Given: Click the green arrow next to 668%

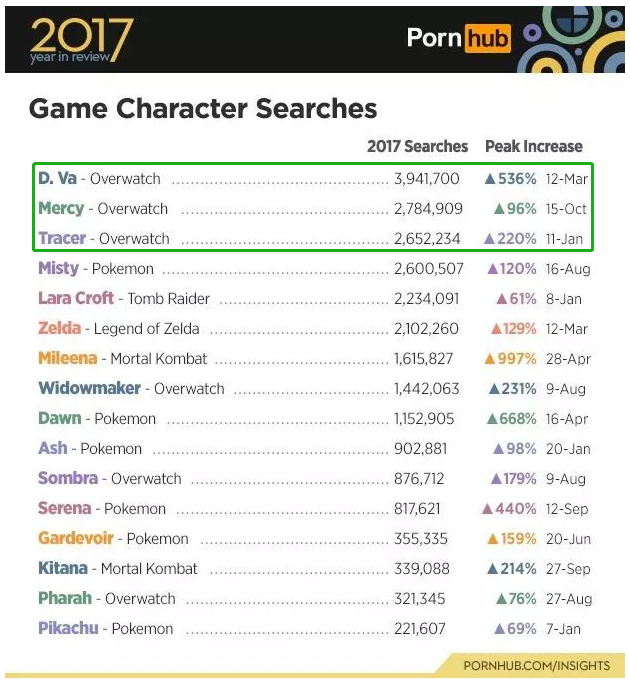Looking at the screenshot, I should (492, 419).
